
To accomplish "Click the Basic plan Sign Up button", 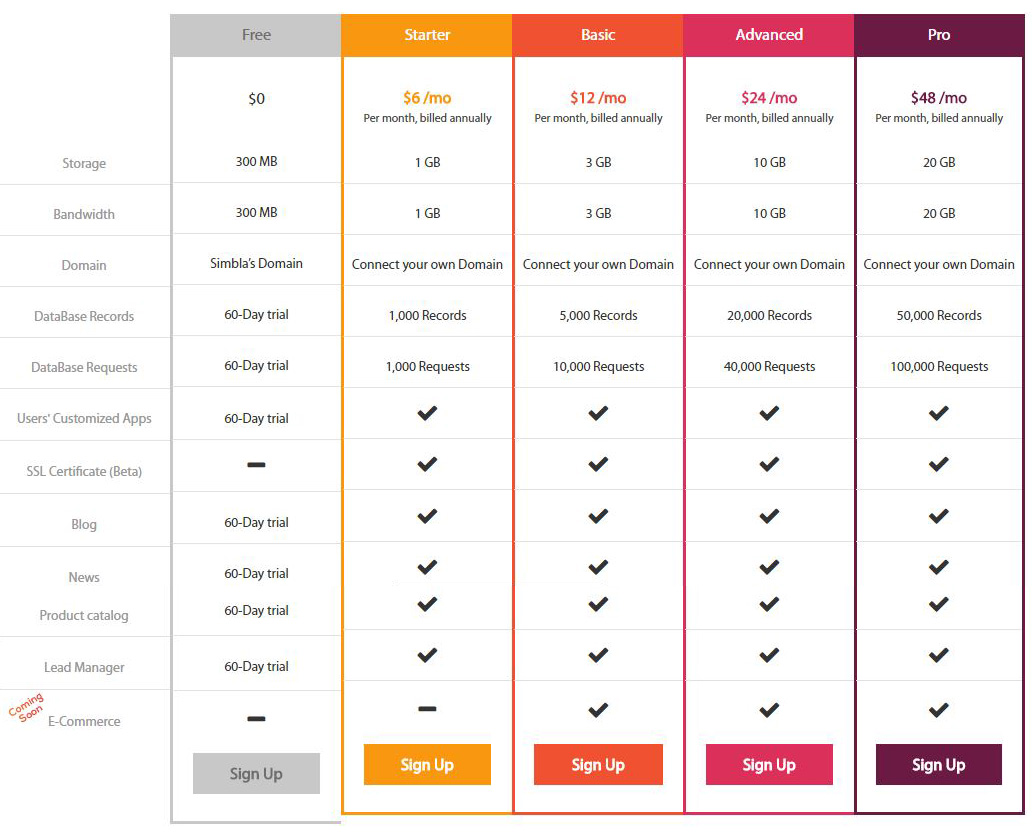I will (598, 764).
